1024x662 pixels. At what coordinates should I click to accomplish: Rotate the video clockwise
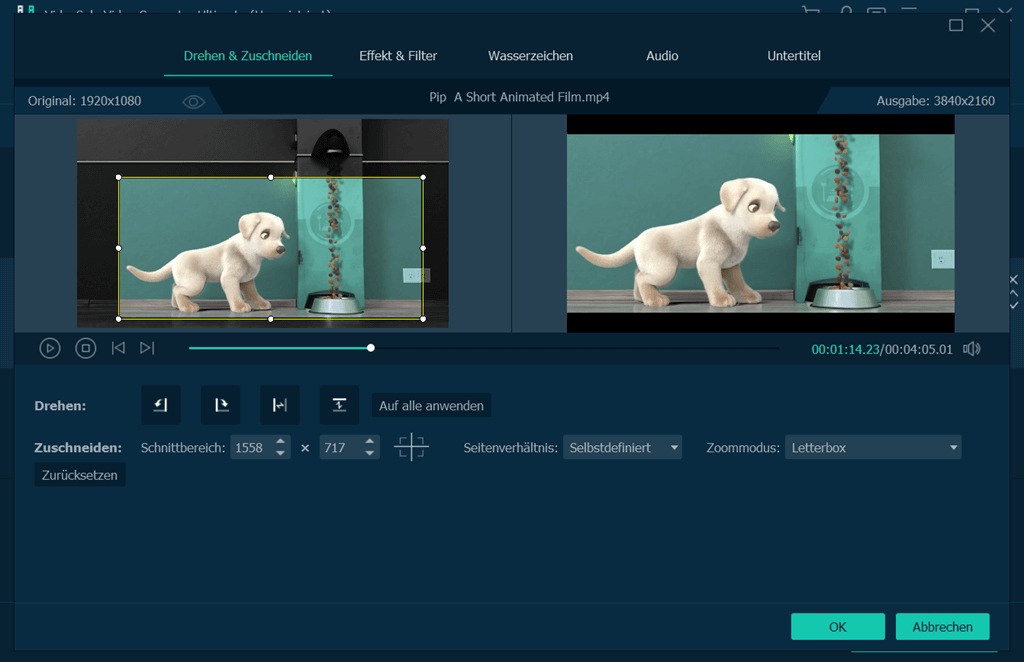(221, 405)
